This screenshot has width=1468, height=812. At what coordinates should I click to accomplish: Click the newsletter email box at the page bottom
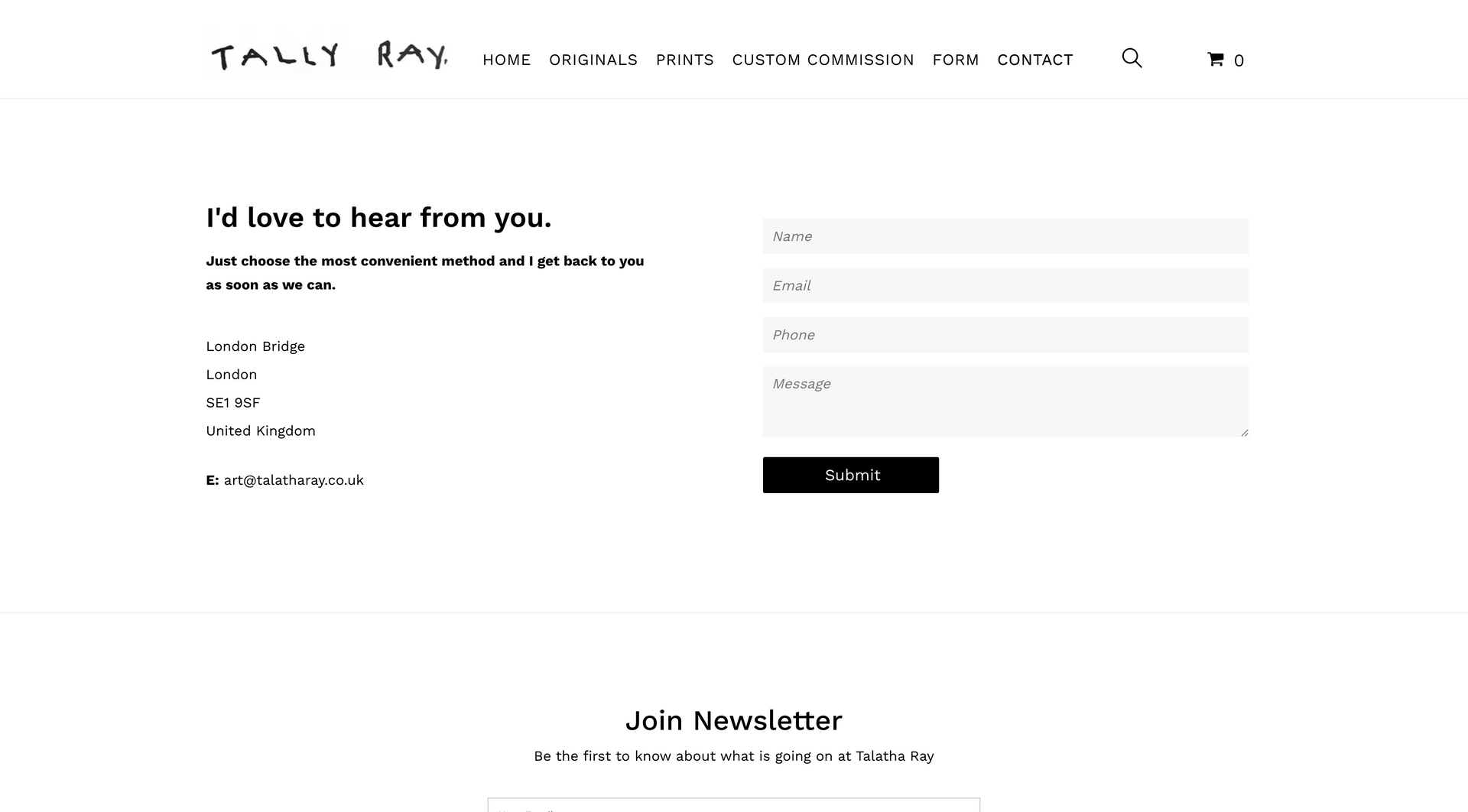(x=733, y=805)
